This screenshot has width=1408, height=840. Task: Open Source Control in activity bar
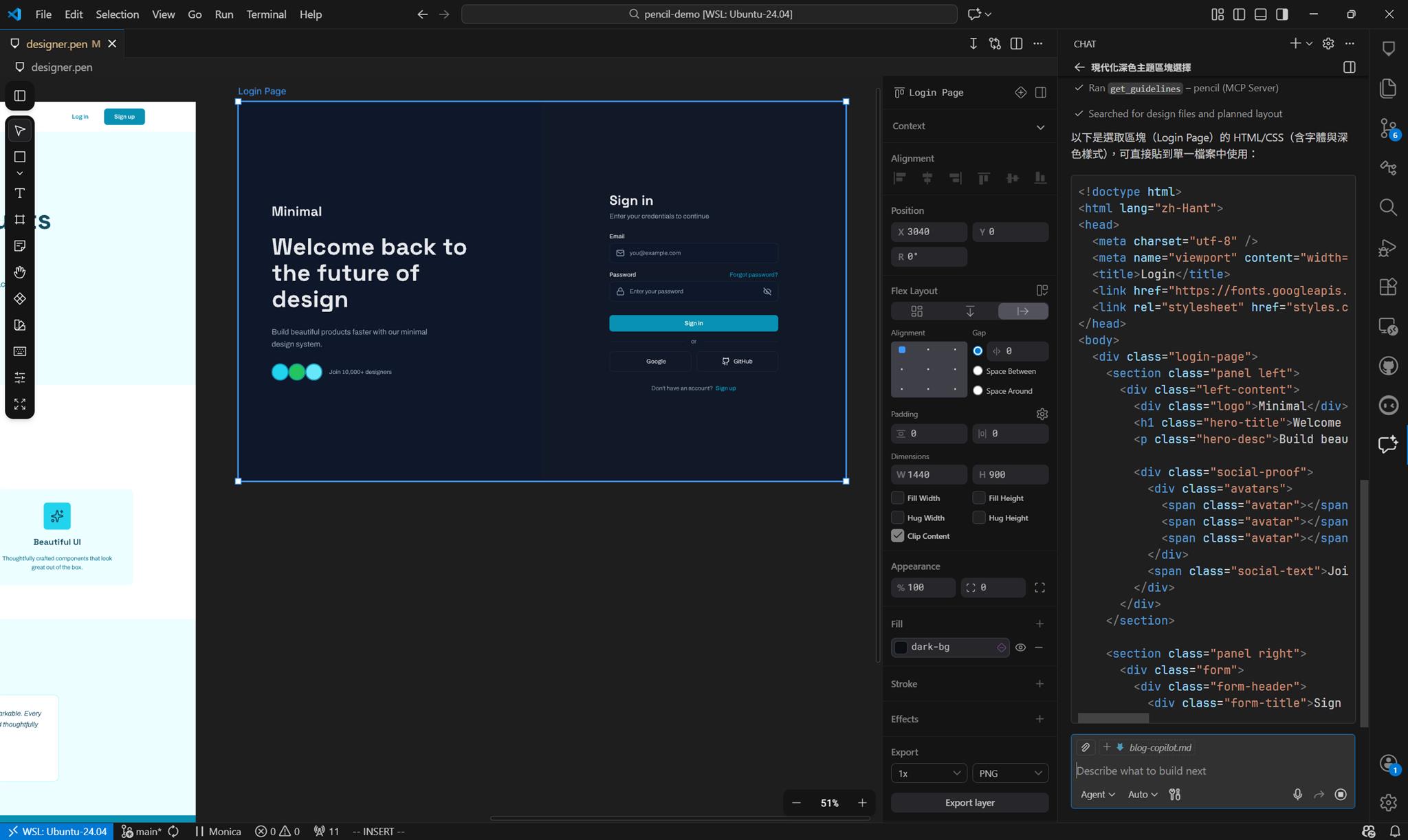point(1388,128)
